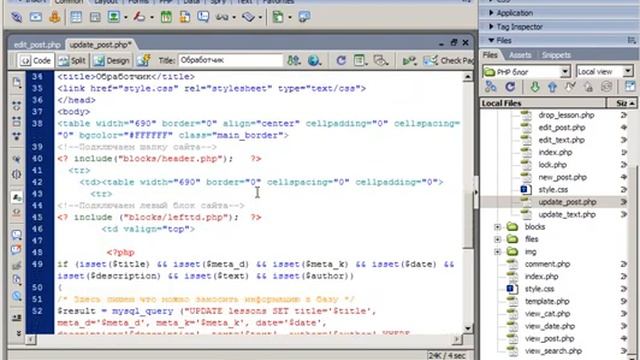Viewport: 640px width, 360px height.
Task: Expand the Application panel group
Action: click(491, 13)
